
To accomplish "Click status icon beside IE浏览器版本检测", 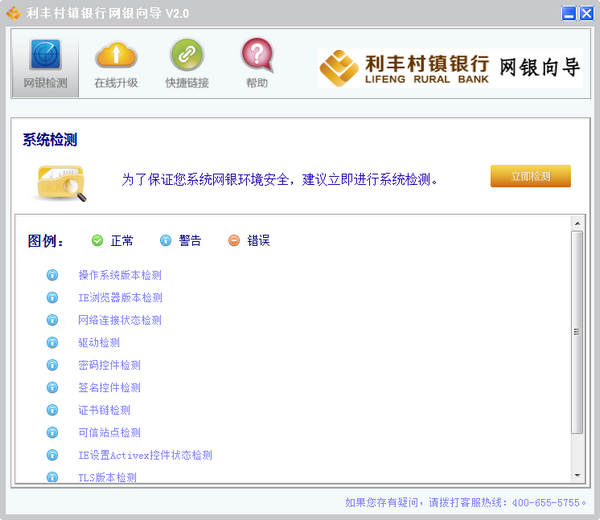I will click(x=52, y=297).
